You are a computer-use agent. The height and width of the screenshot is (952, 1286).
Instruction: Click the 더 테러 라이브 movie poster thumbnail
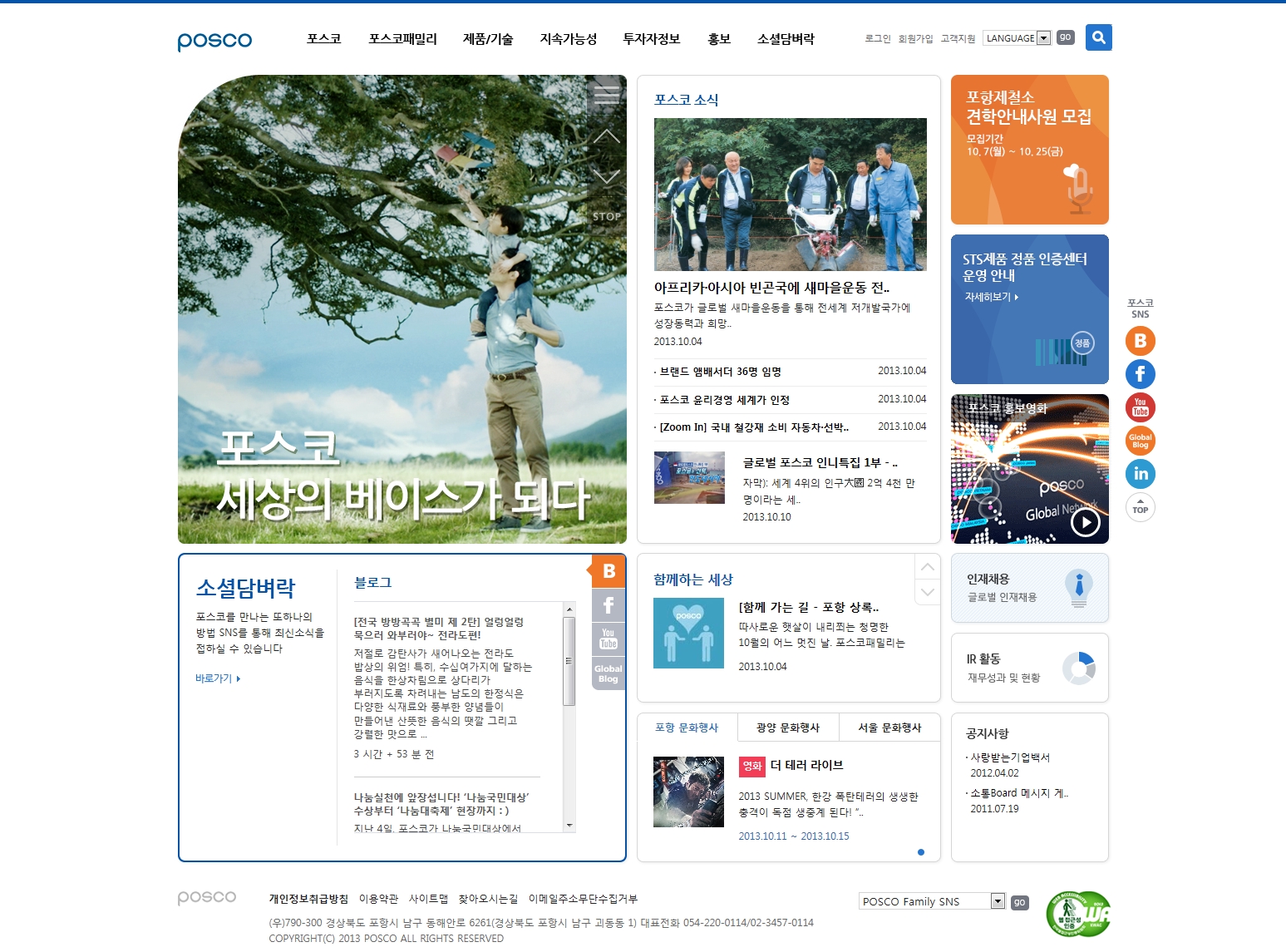(688, 792)
